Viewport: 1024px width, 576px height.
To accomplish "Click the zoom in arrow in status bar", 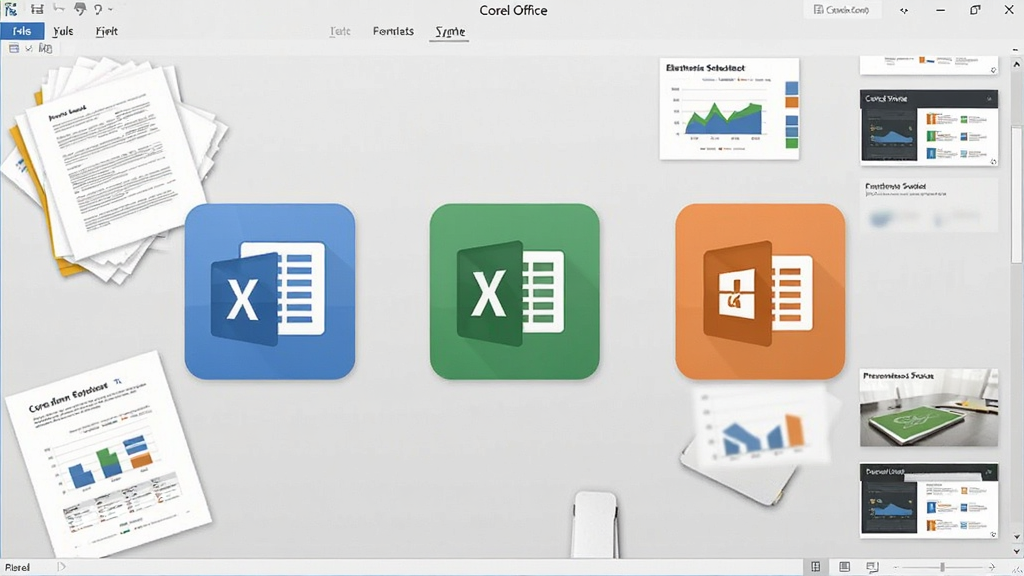I will tap(991, 567).
